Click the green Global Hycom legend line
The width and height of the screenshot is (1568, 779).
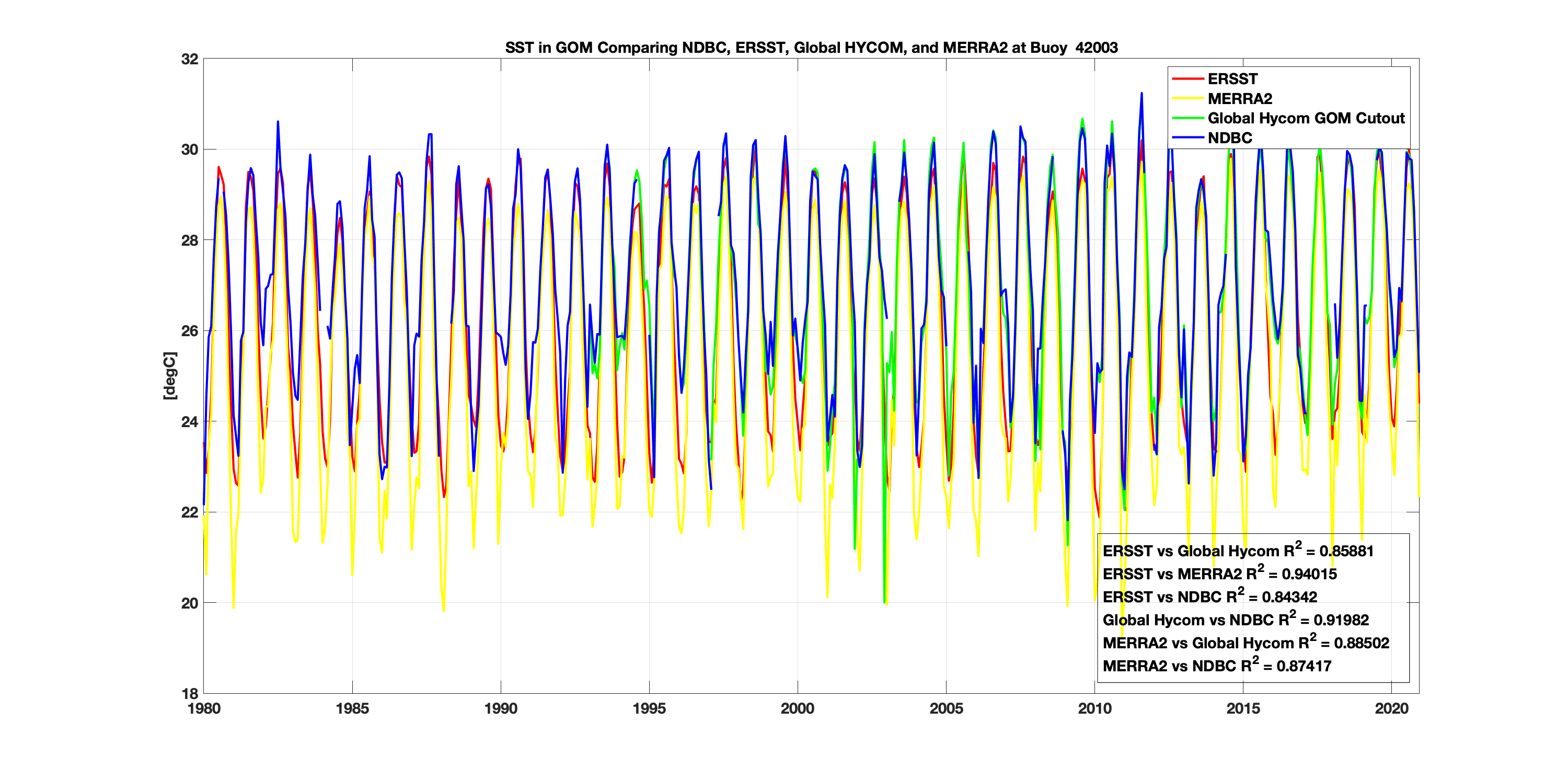point(1187,118)
